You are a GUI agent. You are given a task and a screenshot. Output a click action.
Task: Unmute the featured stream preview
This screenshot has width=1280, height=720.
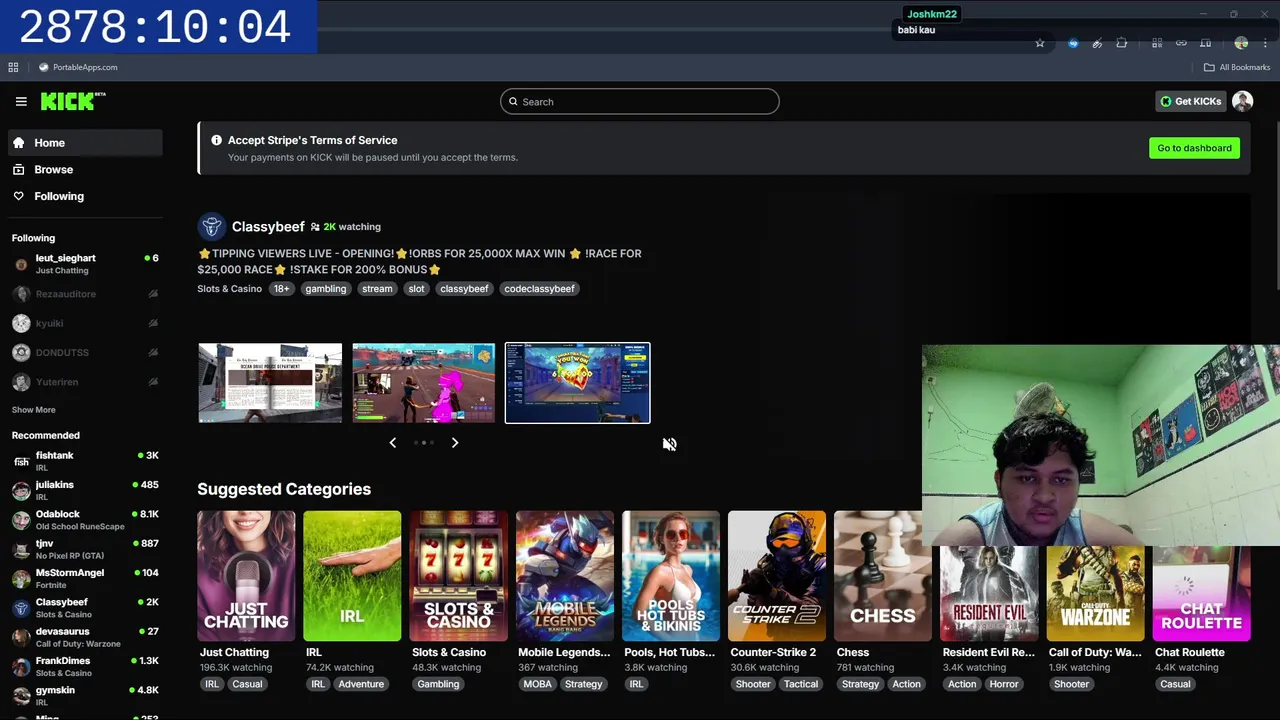670,444
